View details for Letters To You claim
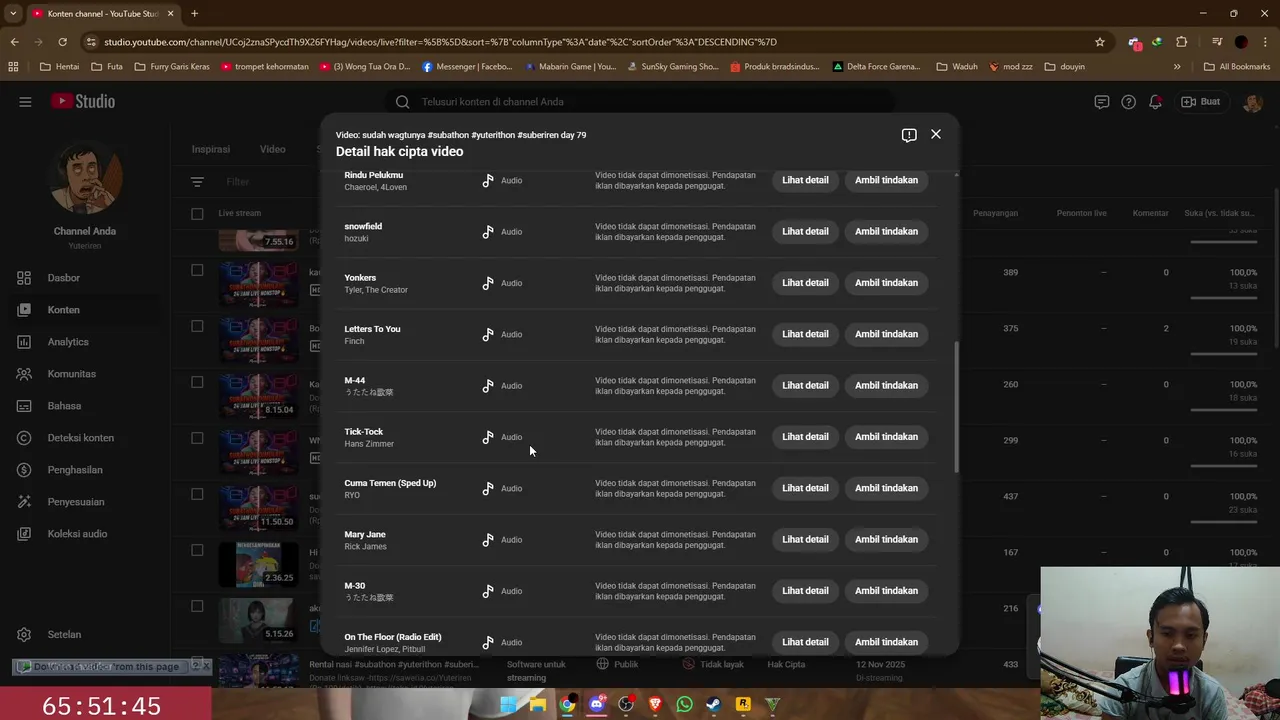The image size is (1280, 720). (805, 334)
